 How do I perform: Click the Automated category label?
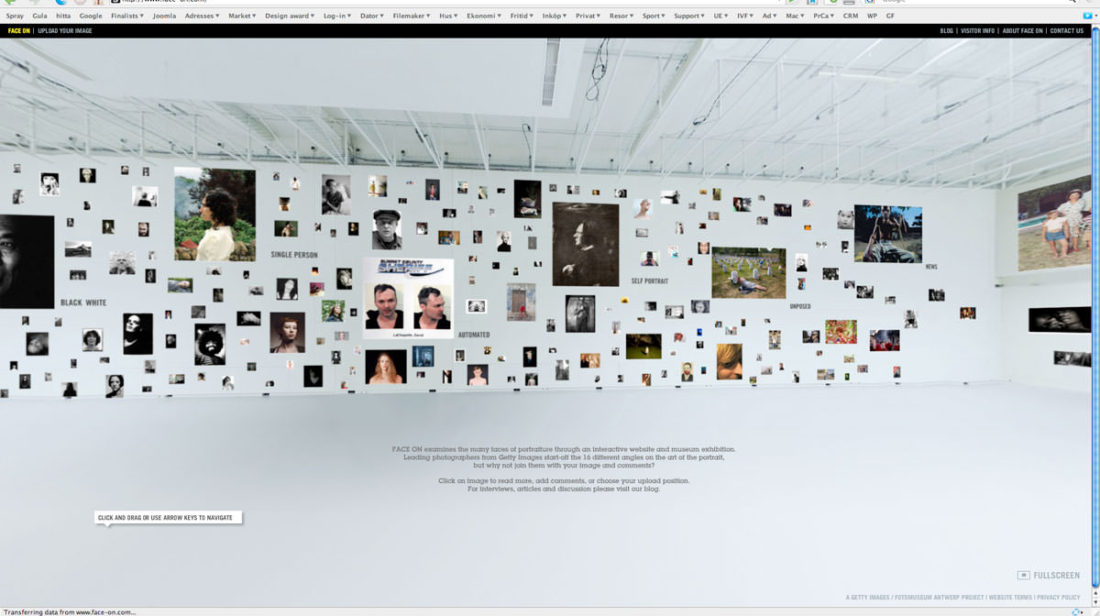tap(474, 335)
